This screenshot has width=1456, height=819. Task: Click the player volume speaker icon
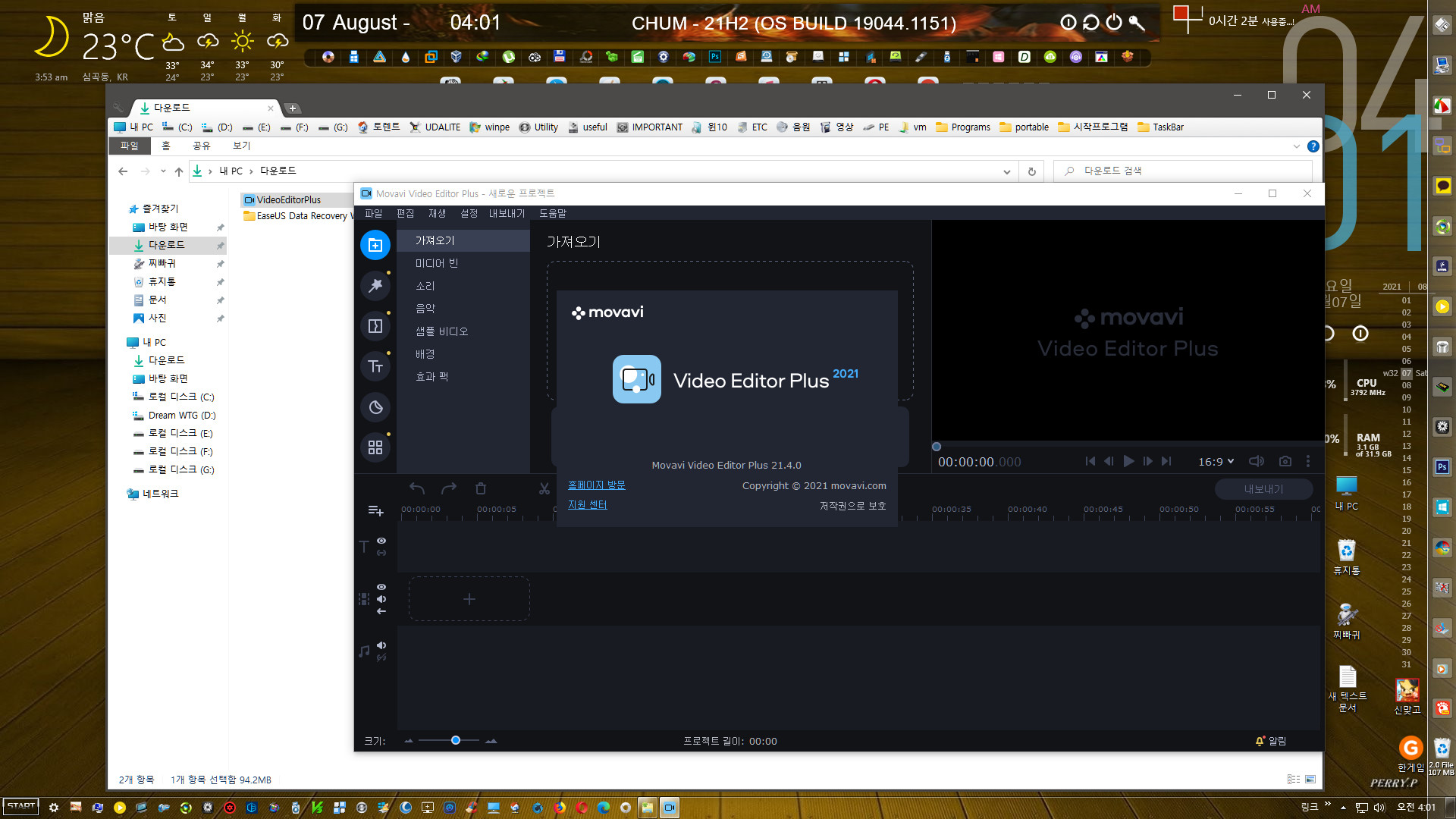coord(1256,461)
